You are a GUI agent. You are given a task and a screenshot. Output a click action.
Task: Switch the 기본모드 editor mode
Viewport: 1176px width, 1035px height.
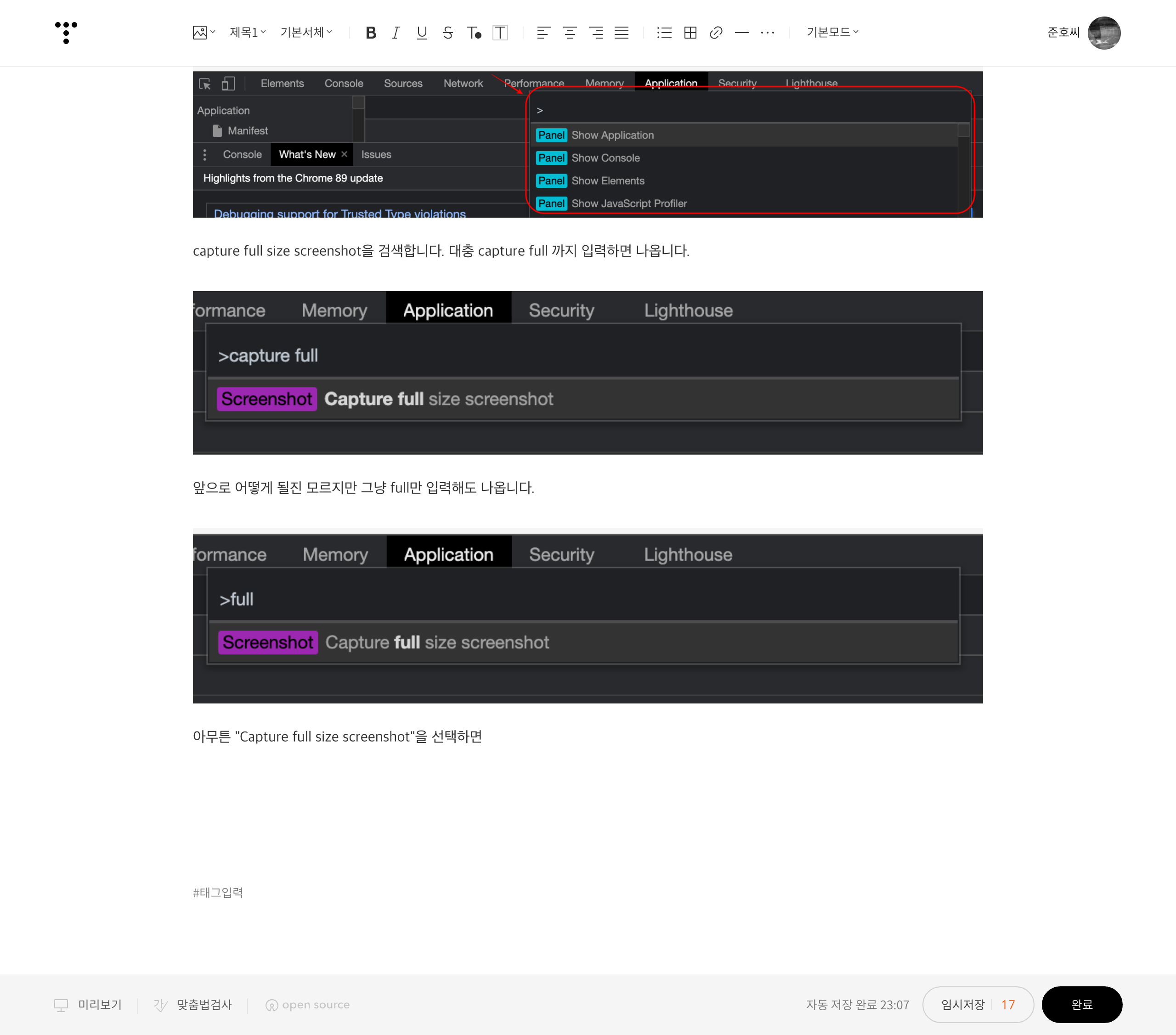(832, 32)
